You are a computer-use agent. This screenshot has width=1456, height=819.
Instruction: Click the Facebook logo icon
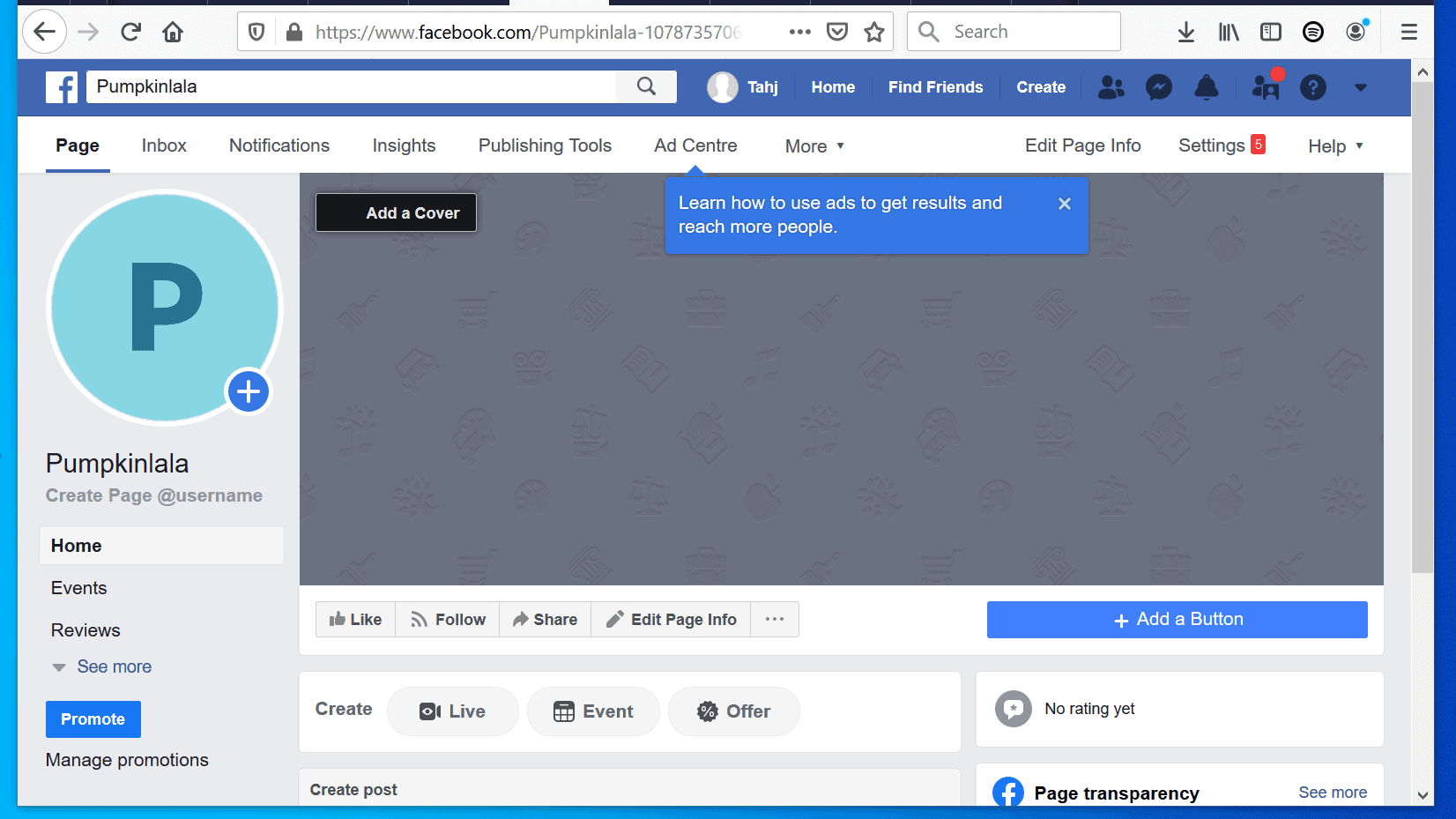tap(62, 87)
